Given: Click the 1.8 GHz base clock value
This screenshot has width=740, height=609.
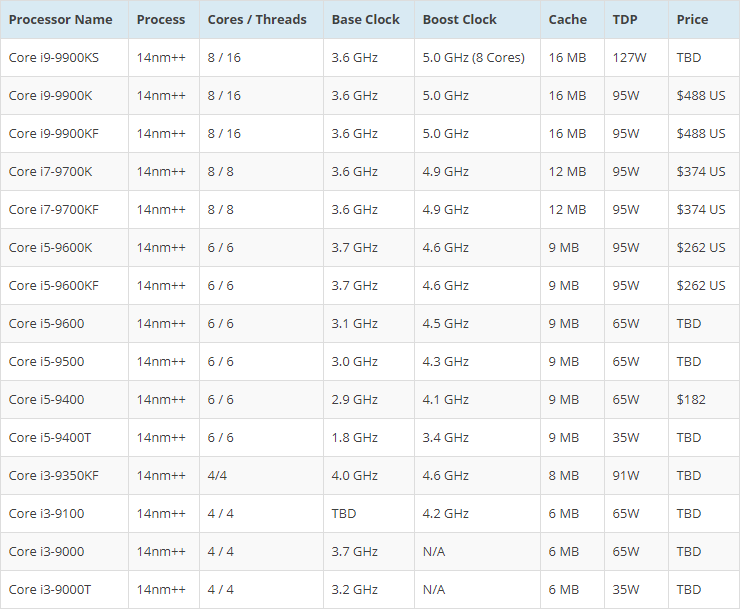Looking at the screenshot, I should pyautogui.click(x=354, y=438).
